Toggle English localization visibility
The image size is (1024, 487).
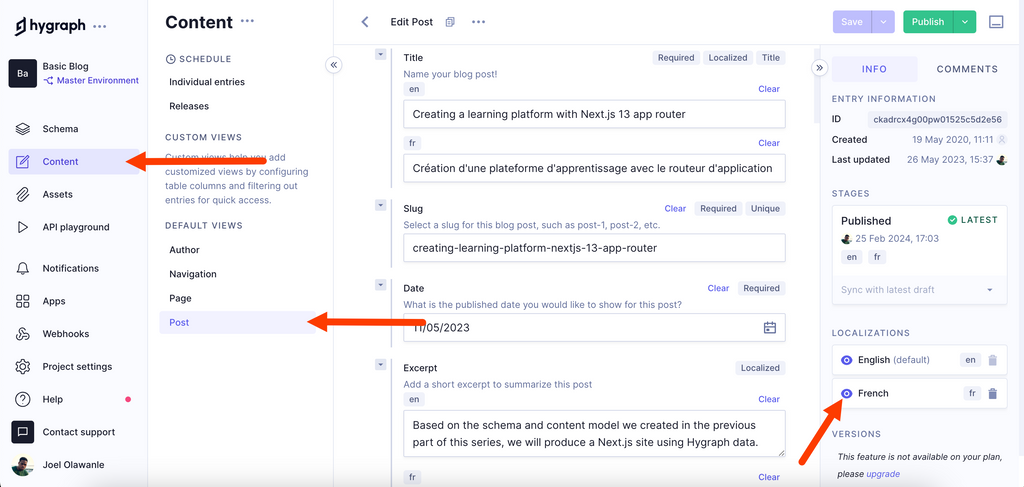(x=847, y=360)
